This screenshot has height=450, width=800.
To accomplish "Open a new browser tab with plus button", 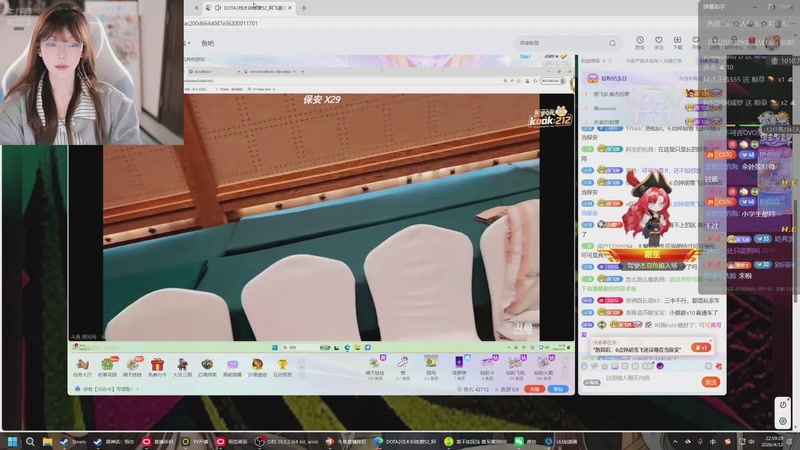I will 304,8.
